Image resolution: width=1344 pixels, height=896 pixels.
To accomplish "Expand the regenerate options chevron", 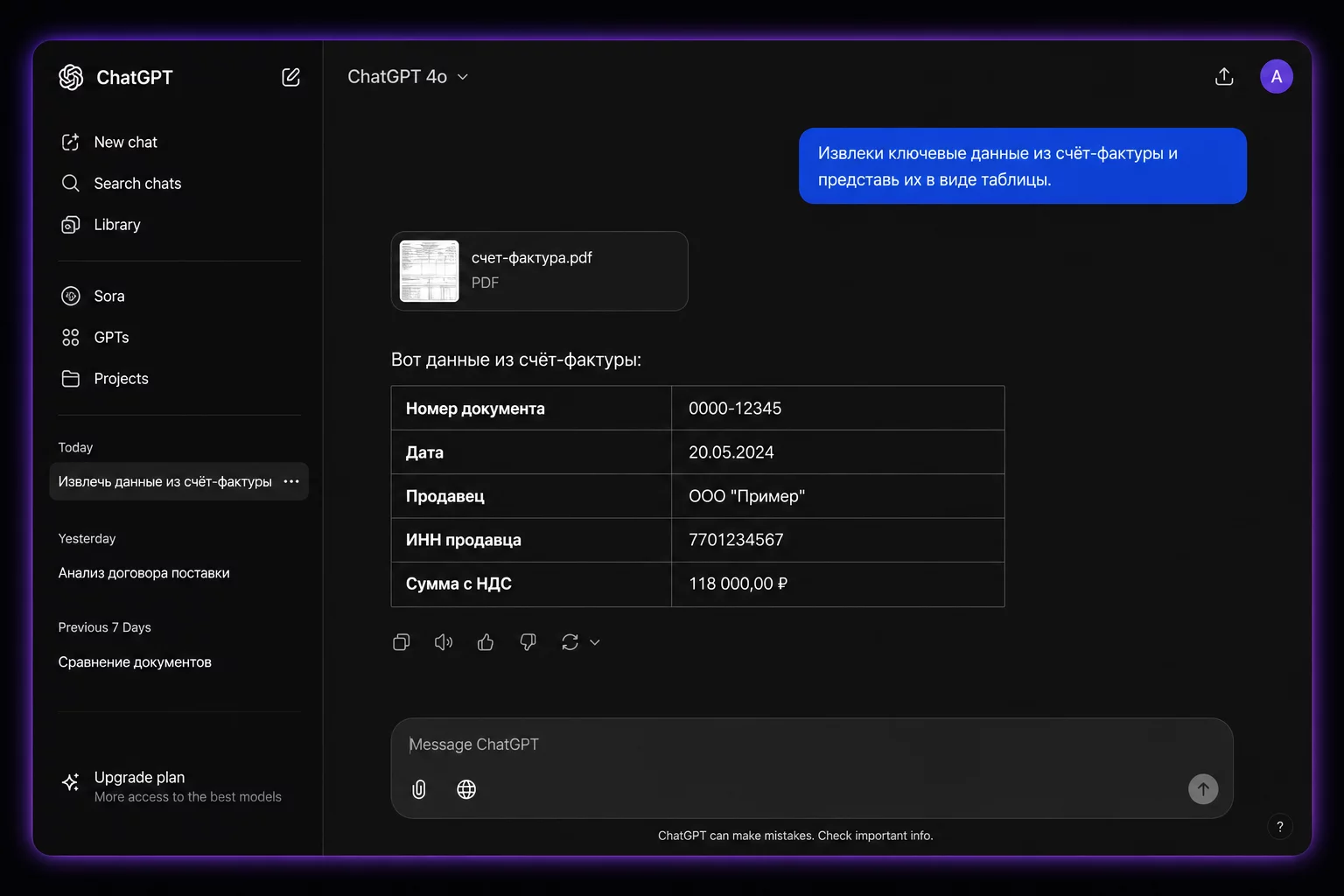I will (595, 642).
